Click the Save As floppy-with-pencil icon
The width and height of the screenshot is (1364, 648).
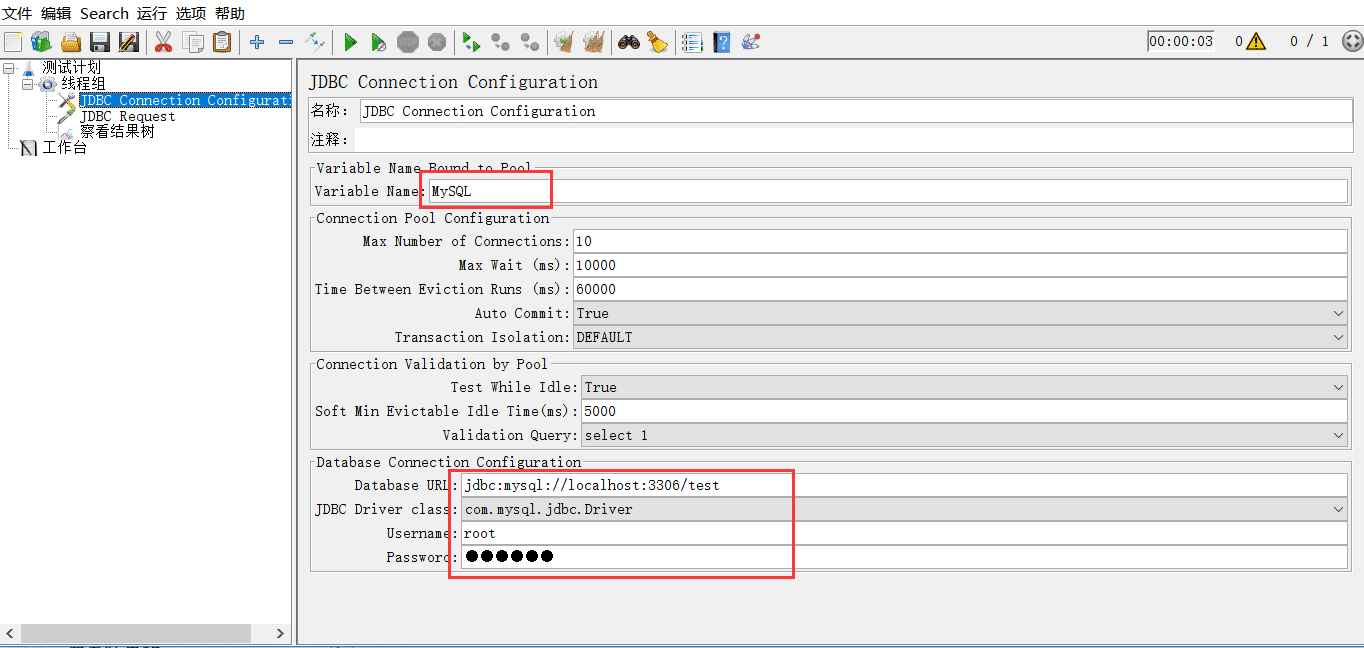(x=129, y=42)
